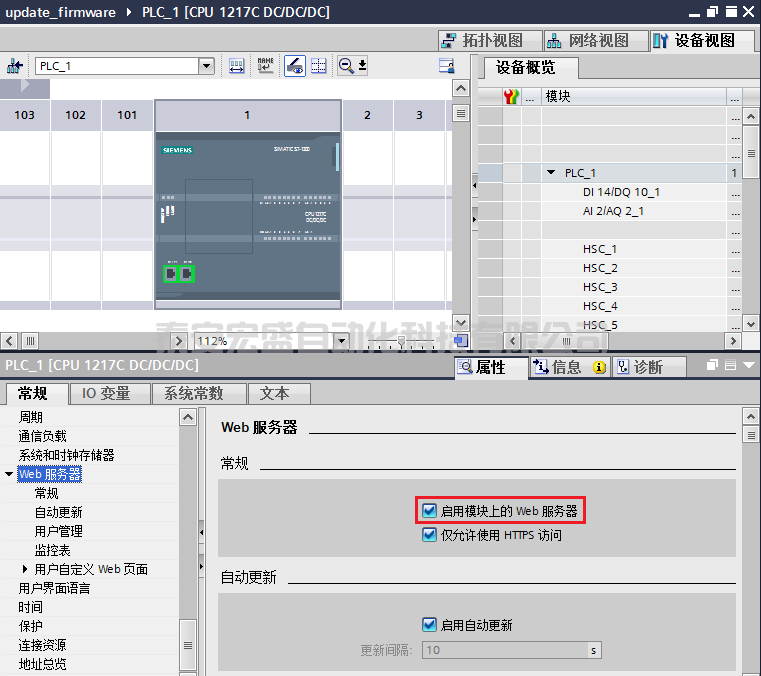Open the PLC_1 device selection dropdown
Viewport: 761px width, 676px height.
(x=207, y=66)
